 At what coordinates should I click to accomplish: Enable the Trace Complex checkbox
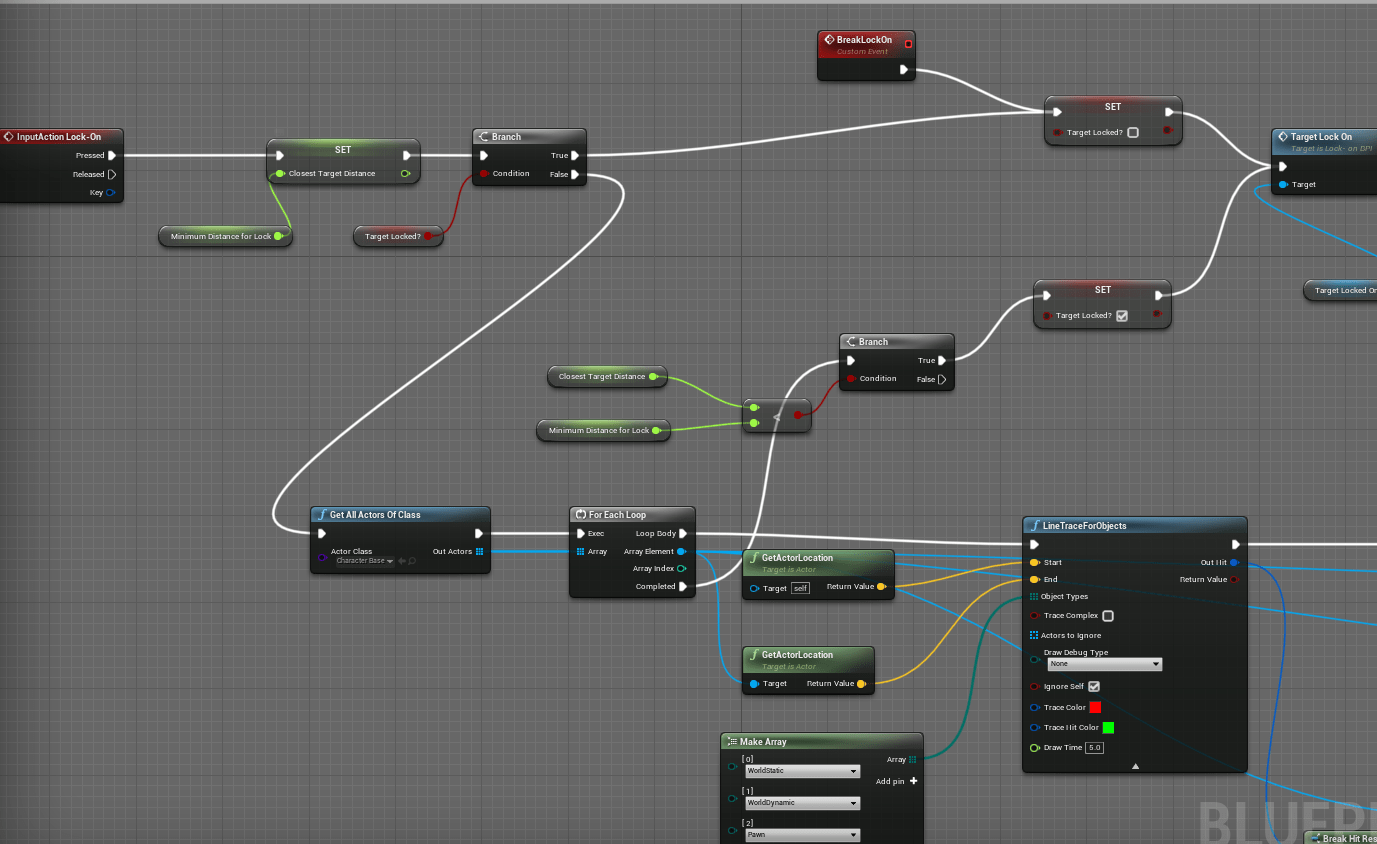1107,616
